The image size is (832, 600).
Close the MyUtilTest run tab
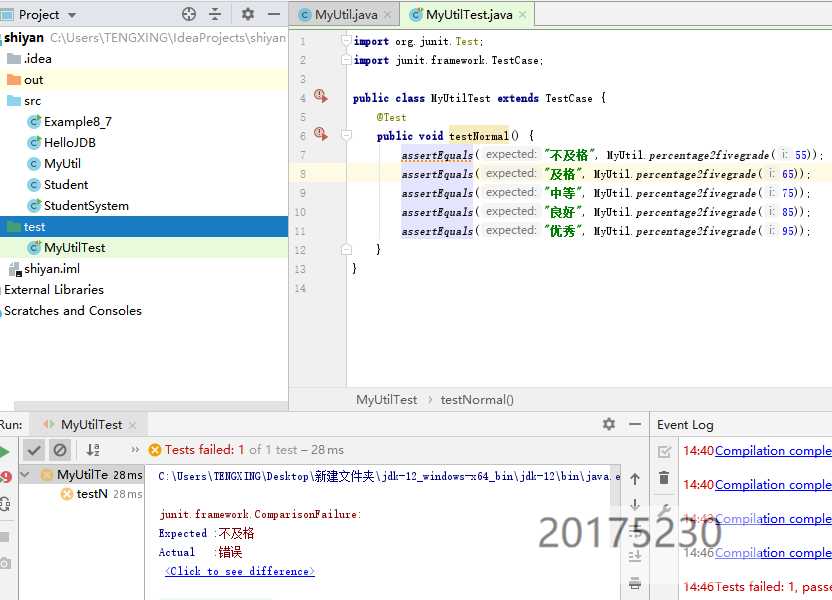[x=133, y=425]
